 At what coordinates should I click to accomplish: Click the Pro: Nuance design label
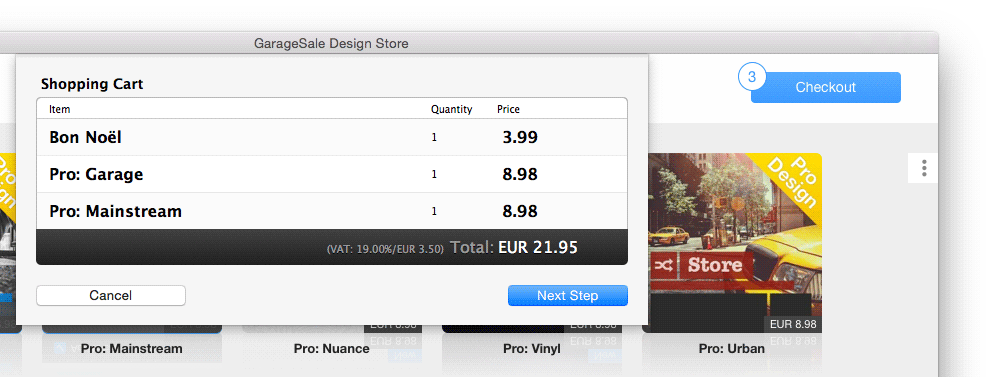(x=332, y=348)
